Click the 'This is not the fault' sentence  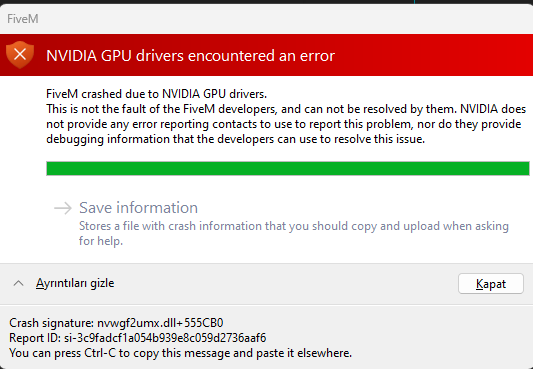pyautogui.click(x=286, y=109)
